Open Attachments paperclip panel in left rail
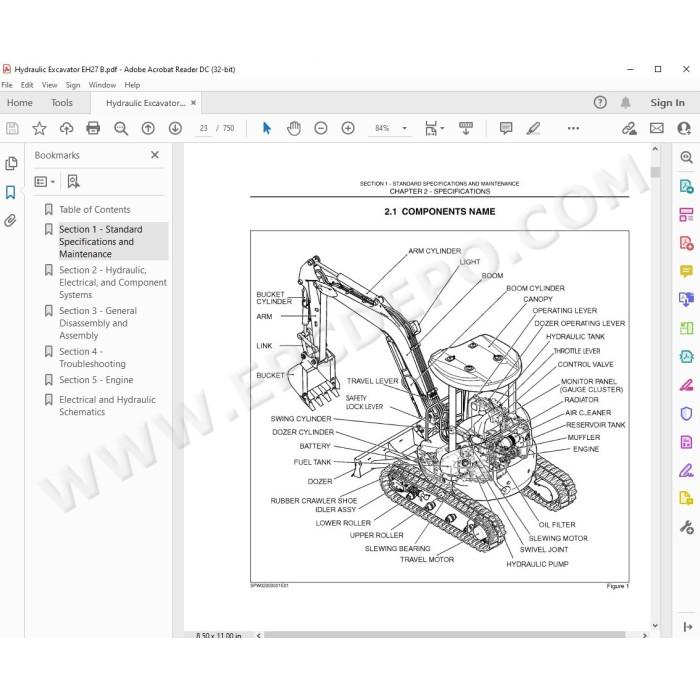700x700 pixels. click(11, 221)
